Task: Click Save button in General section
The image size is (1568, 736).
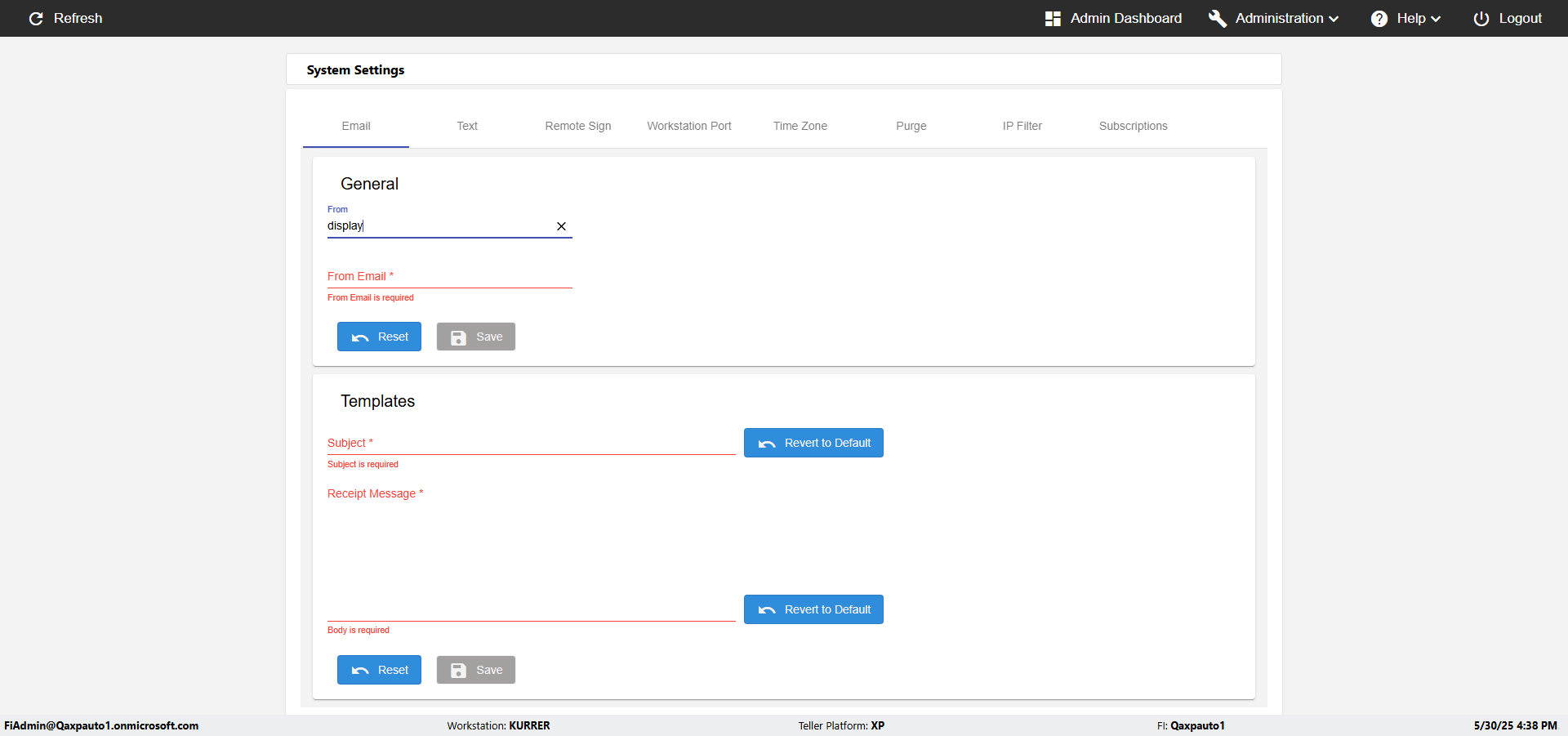Action: [x=476, y=337]
